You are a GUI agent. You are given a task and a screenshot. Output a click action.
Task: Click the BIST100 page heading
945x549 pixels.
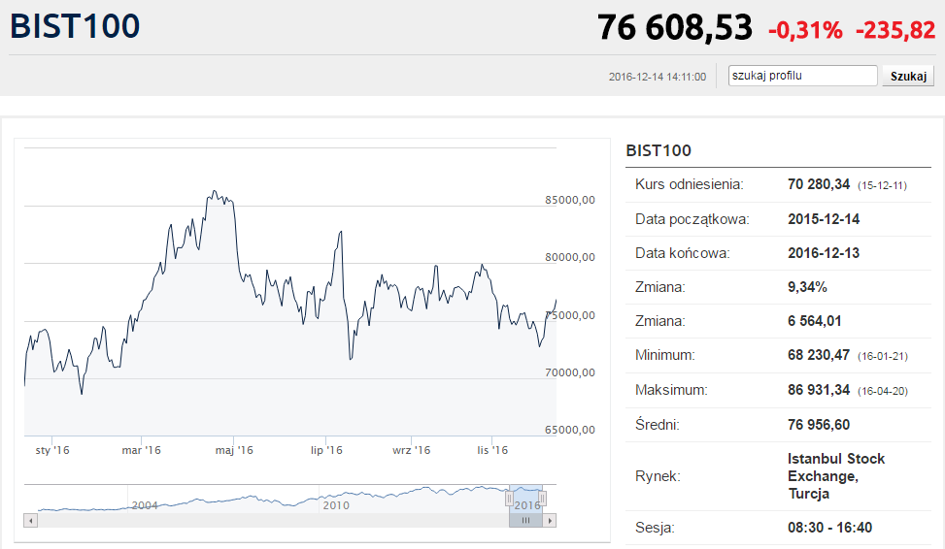tap(75, 27)
